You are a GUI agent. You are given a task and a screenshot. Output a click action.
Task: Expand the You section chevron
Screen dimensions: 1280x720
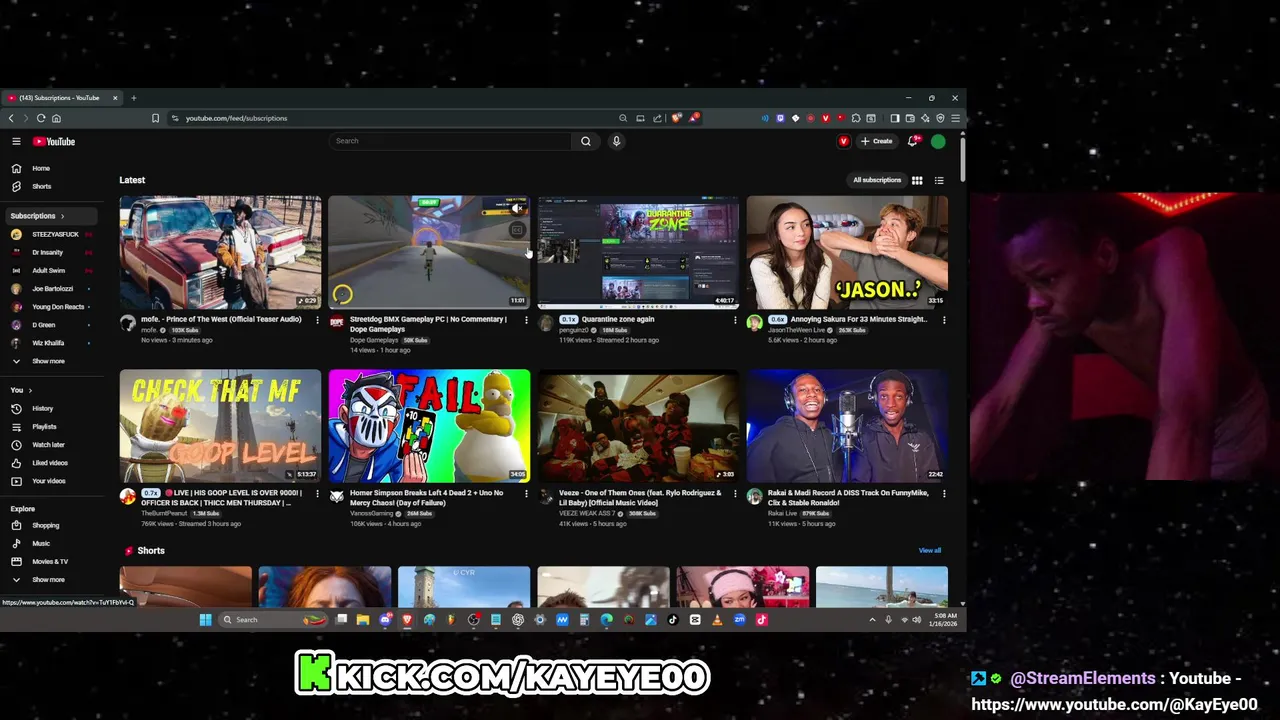(30, 390)
